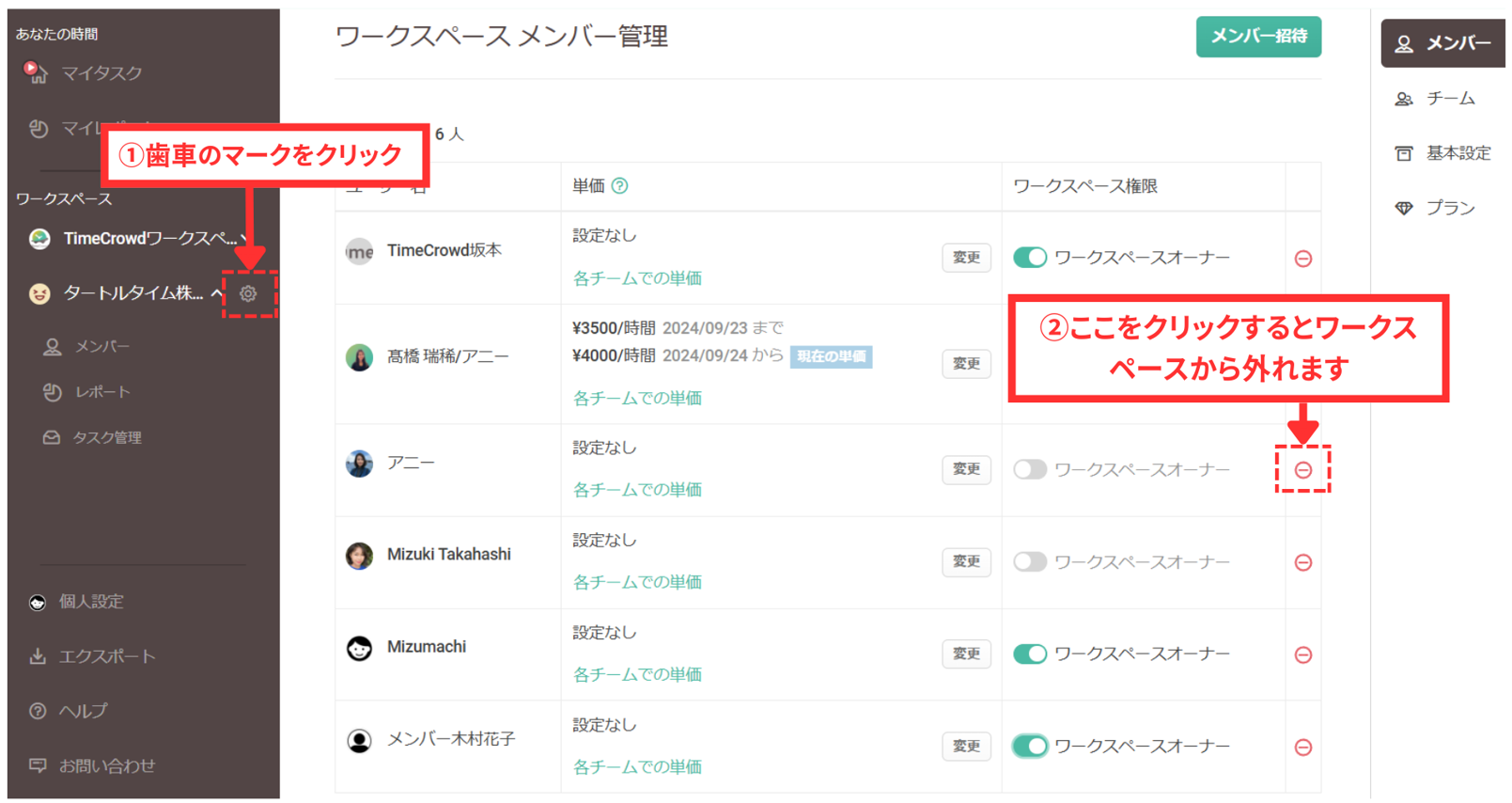1512x803 pixels.
Task: Click the メンバー招待 button
Action: (1257, 37)
